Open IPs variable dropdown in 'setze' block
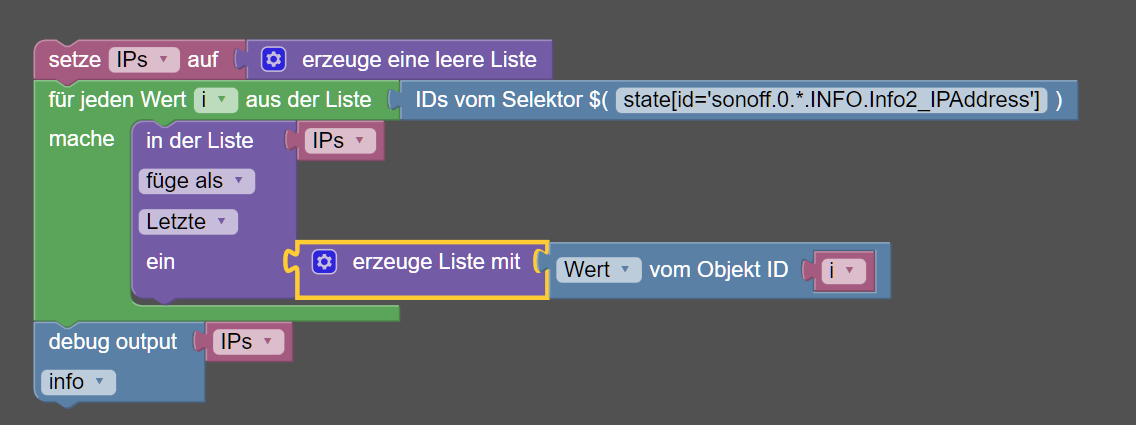 click(143, 60)
